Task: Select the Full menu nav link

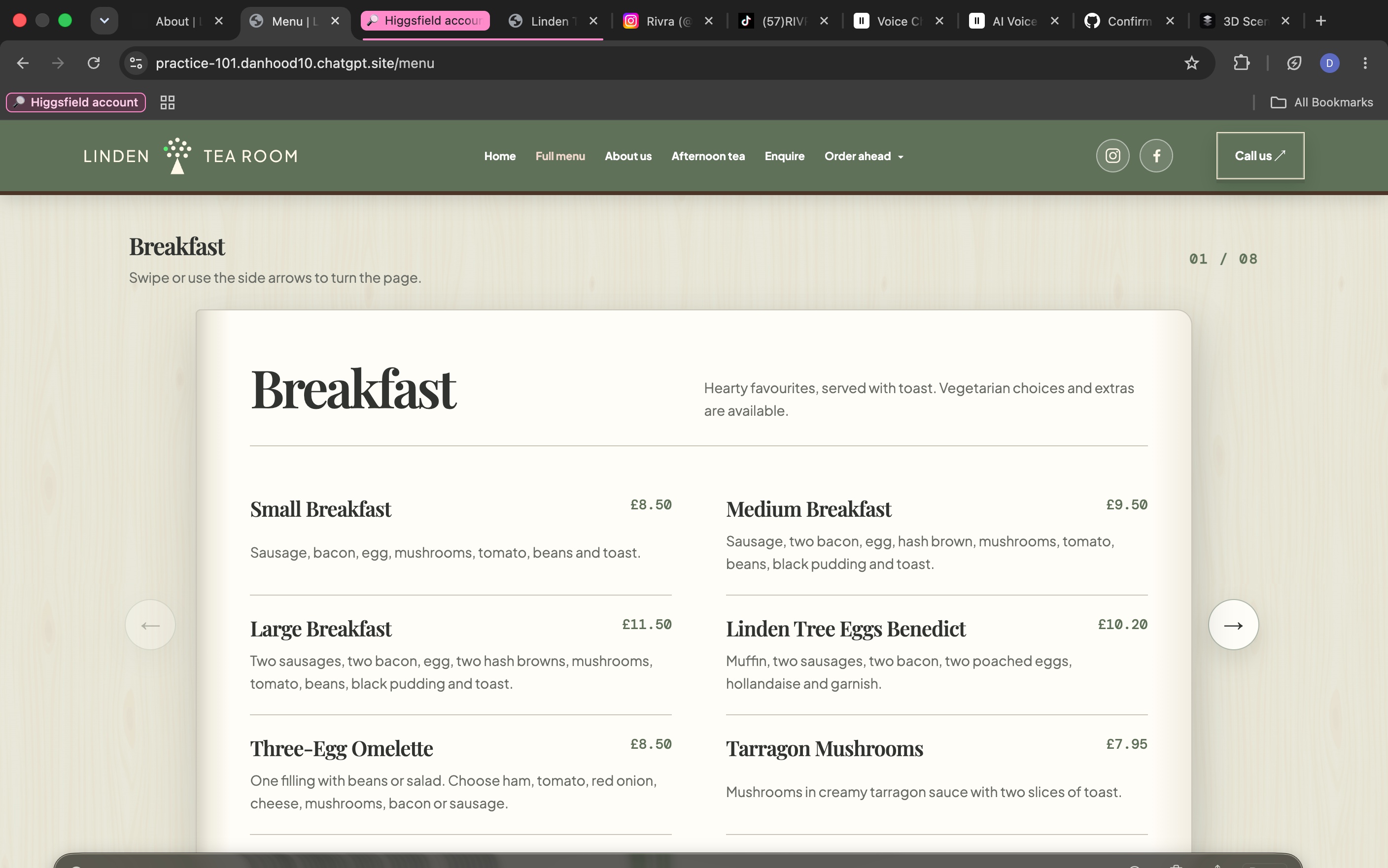Action: click(x=560, y=156)
